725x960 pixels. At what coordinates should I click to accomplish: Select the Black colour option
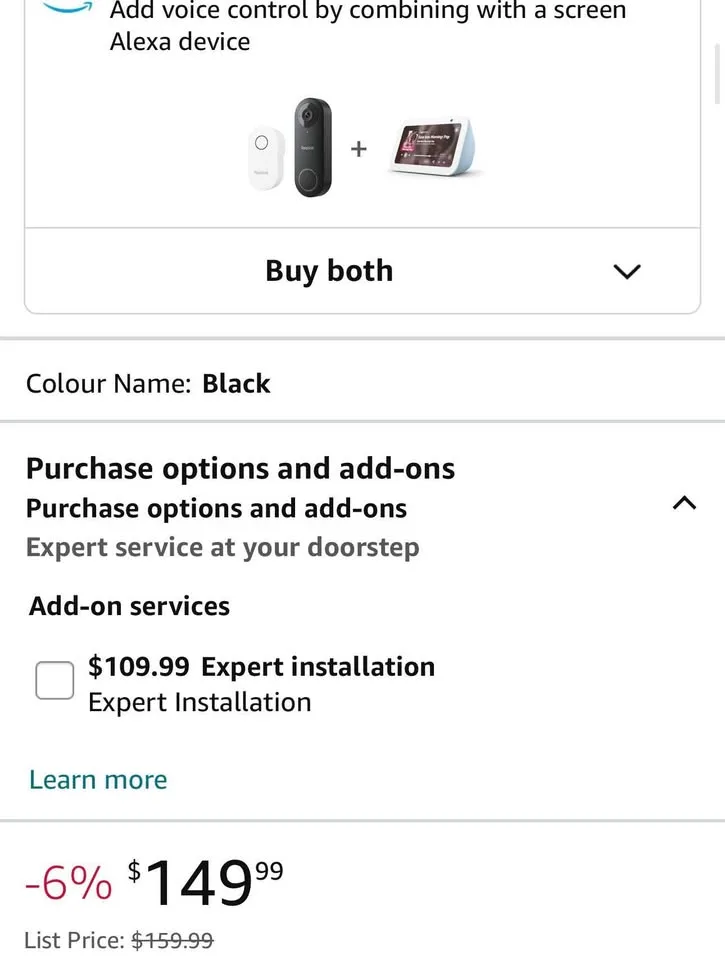[x=236, y=383]
